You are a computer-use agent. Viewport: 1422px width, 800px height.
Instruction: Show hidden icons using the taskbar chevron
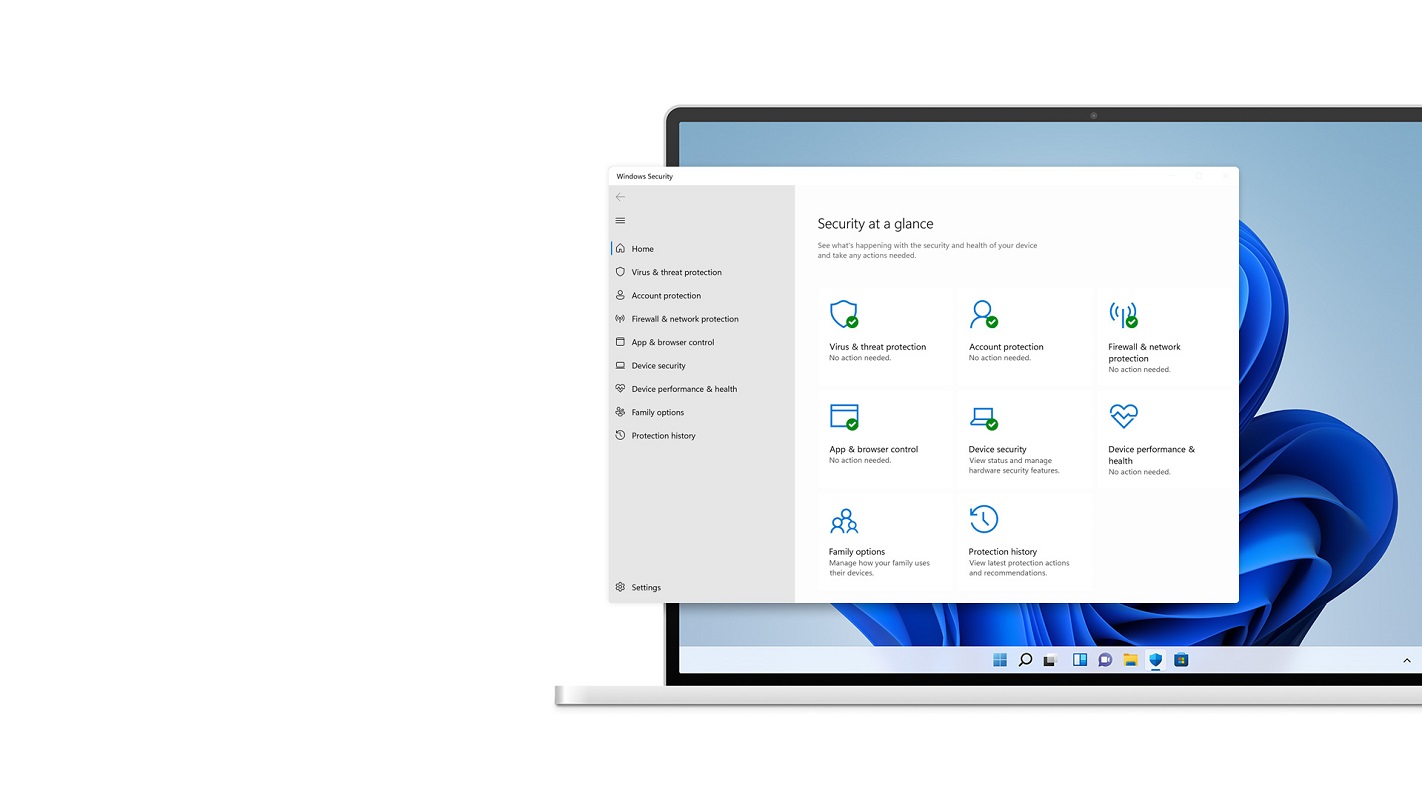pyautogui.click(x=1406, y=660)
